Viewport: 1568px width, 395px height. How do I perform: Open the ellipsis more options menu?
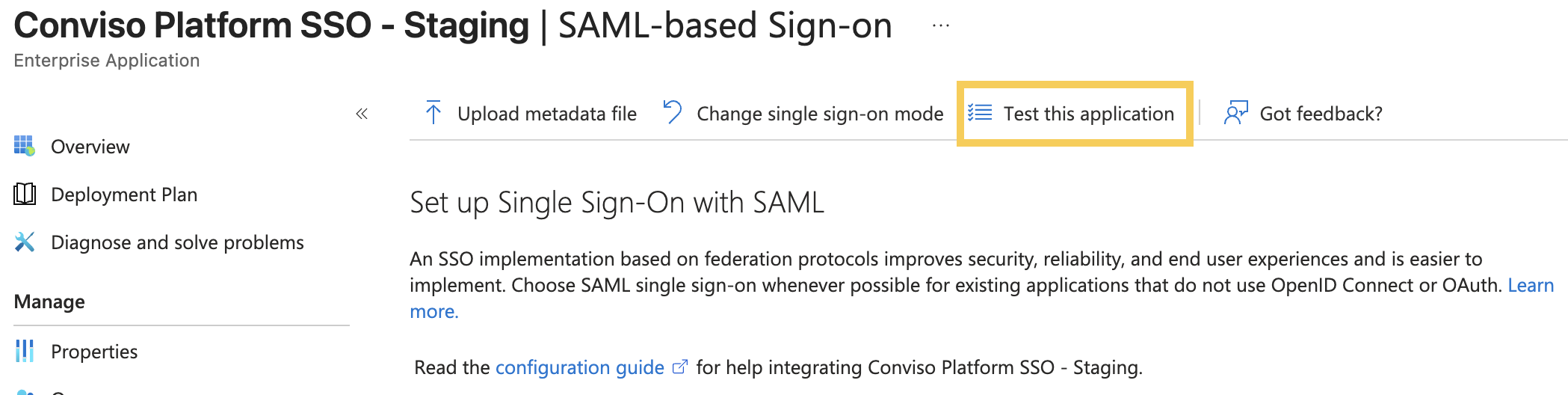[941, 26]
